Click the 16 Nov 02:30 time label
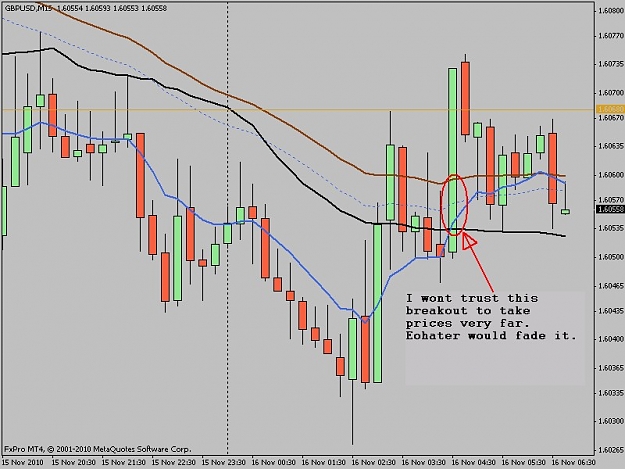The image size is (625, 469). point(373,462)
